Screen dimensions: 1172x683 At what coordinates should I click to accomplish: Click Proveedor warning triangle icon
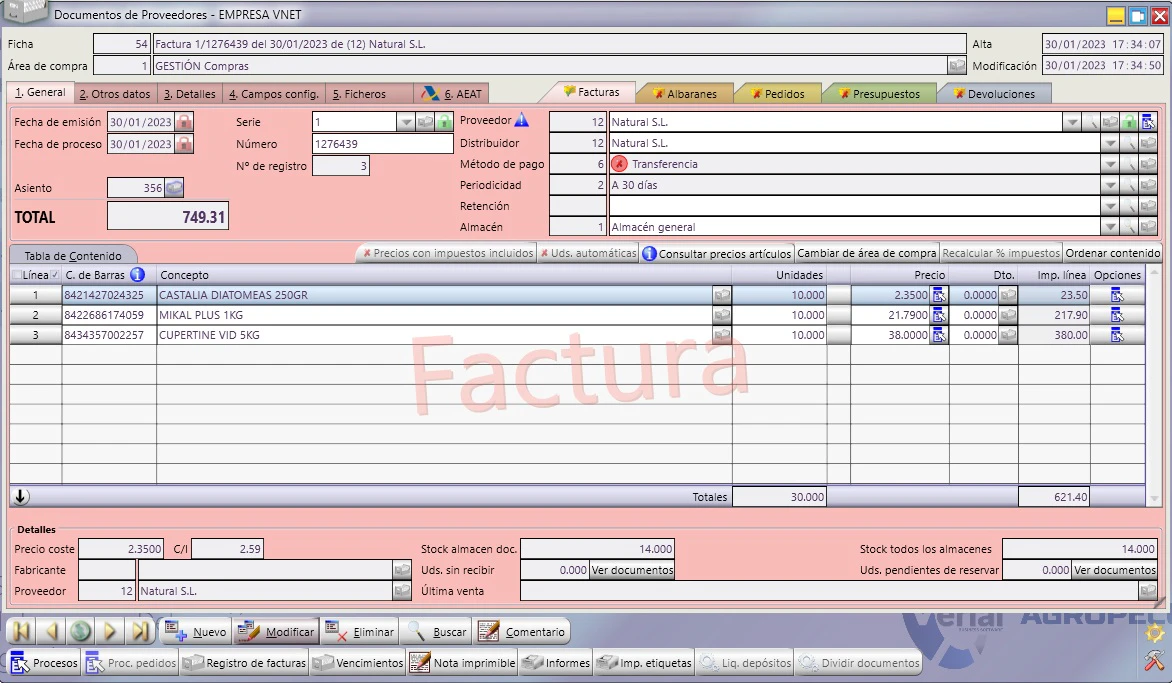[x=522, y=120]
